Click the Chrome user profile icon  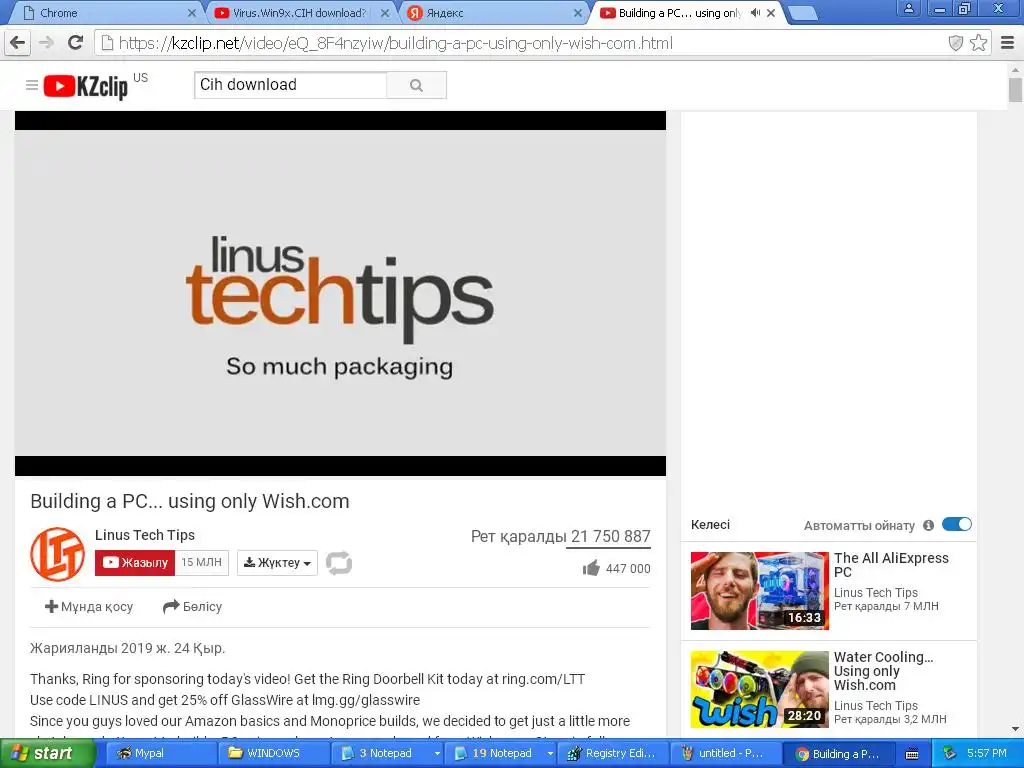pyautogui.click(x=908, y=8)
